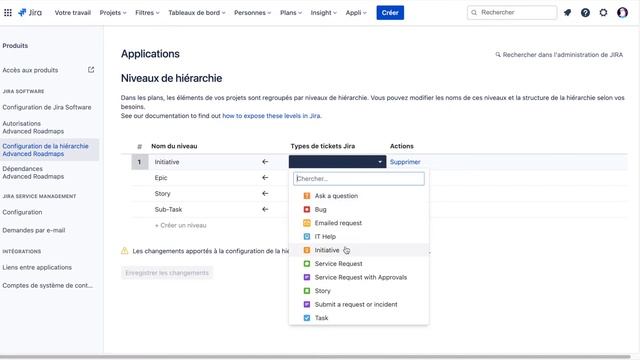The height and width of the screenshot is (360, 640).
Task: Click the blue Task ticket type icon
Action: tap(307, 318)
